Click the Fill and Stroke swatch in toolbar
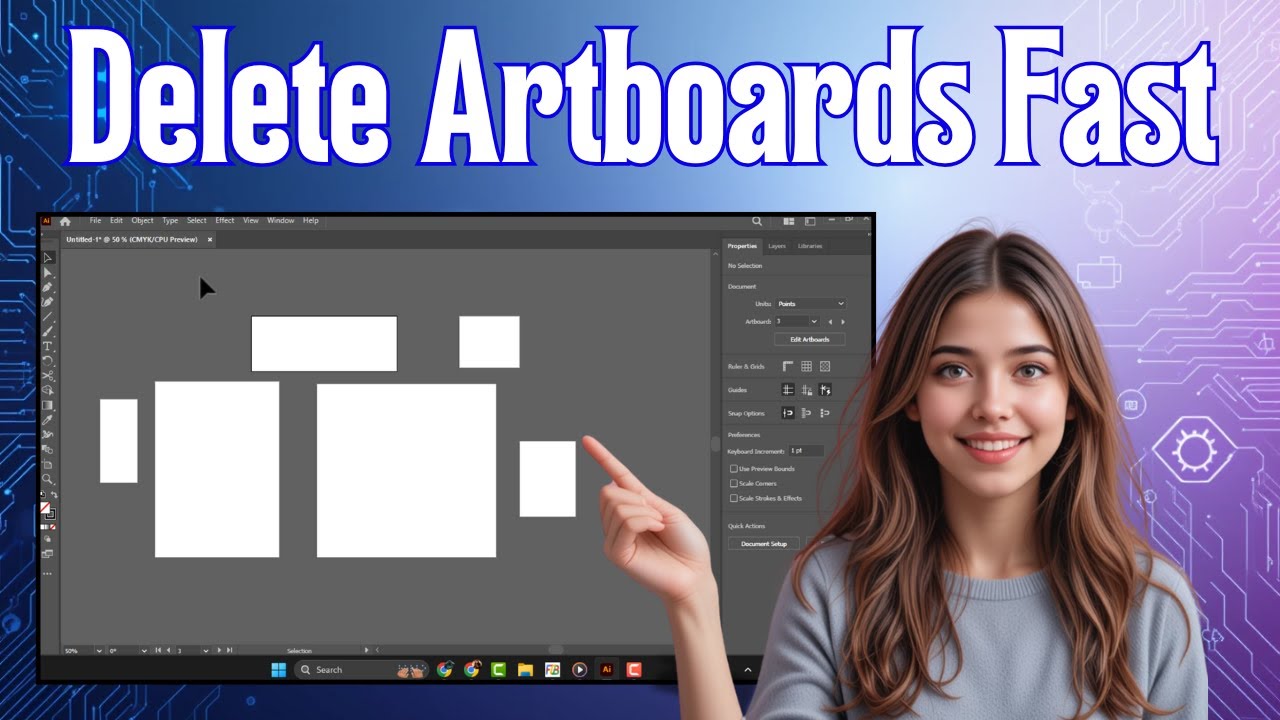 (x=47, y=510)
